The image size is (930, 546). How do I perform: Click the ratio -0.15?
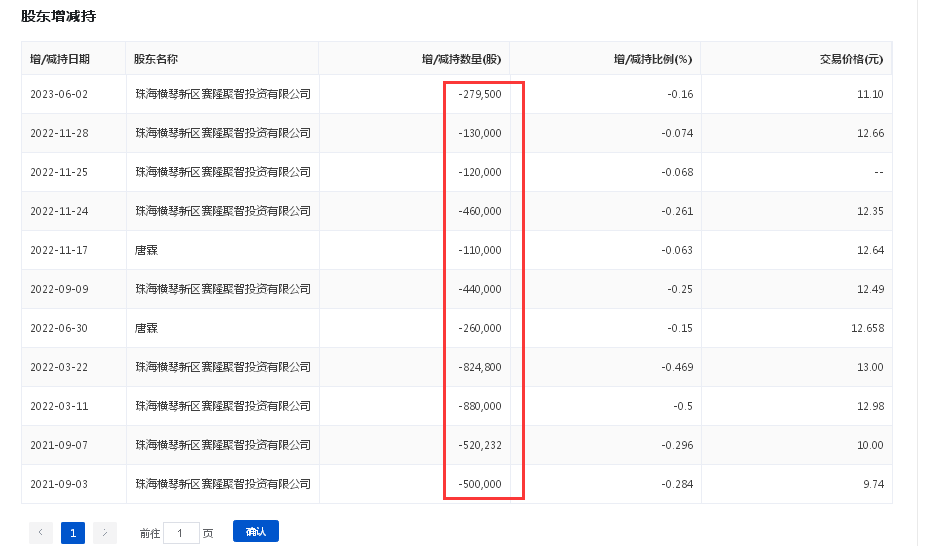coord(680,328)
